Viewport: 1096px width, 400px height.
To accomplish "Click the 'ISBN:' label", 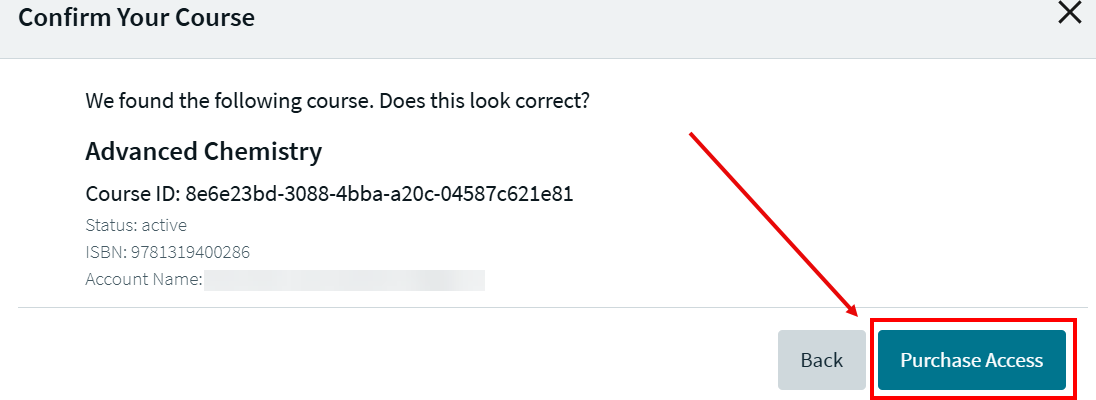I will pos(104,252).
